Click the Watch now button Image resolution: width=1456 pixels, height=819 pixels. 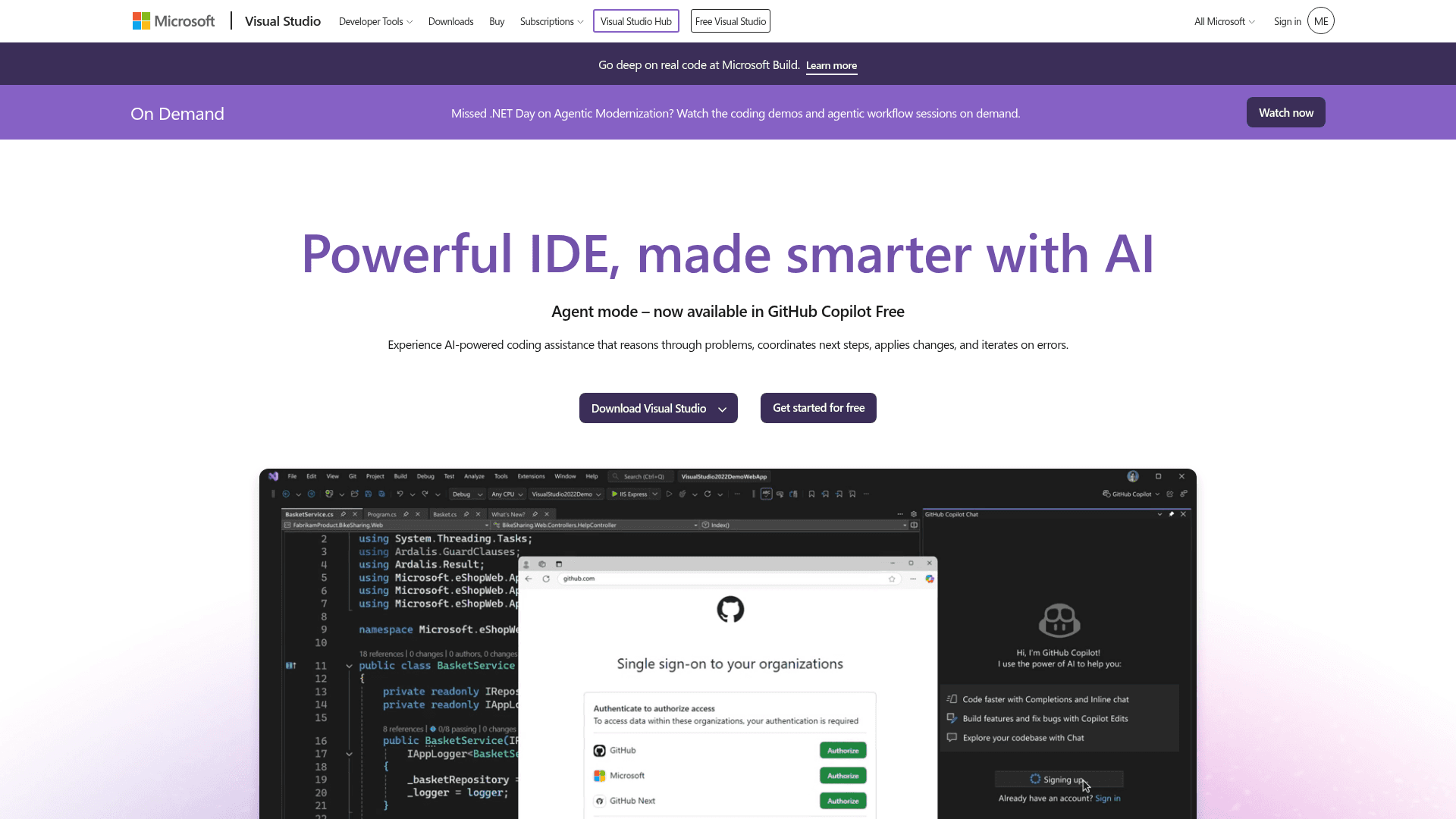1286,112
